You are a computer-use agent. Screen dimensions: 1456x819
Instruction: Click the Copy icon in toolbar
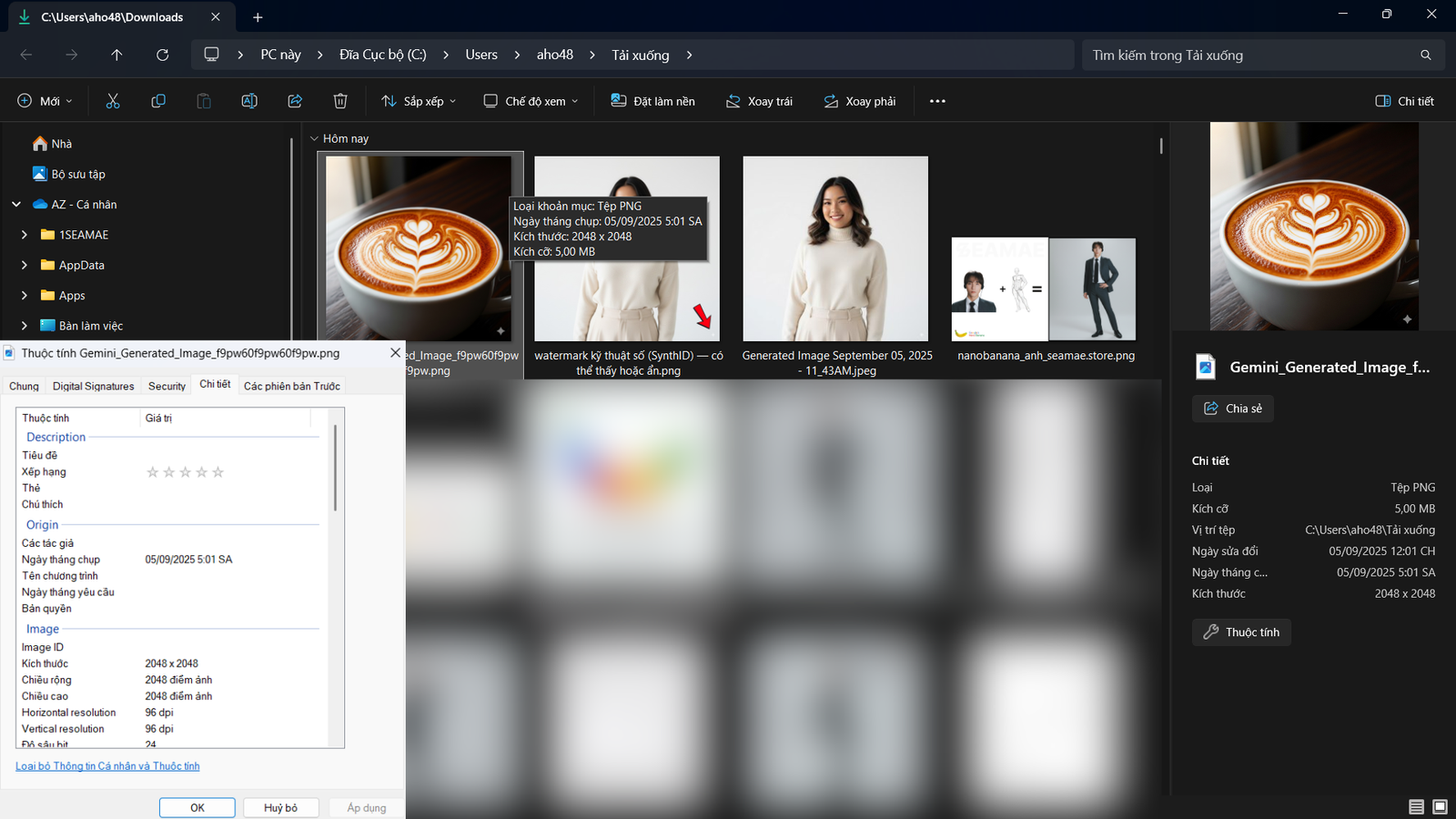(158, 101)
